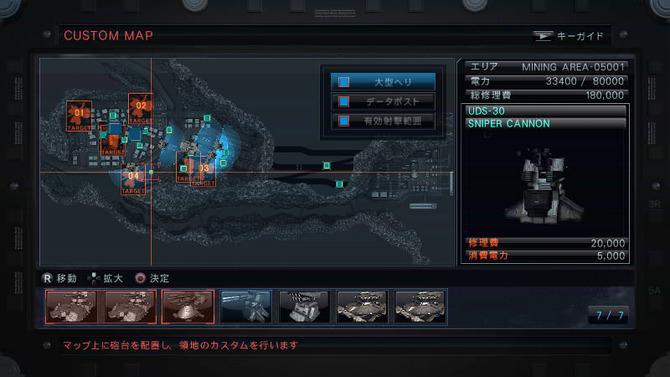
Task: Click the 33400 / 80000 power value
Action: 585,81
